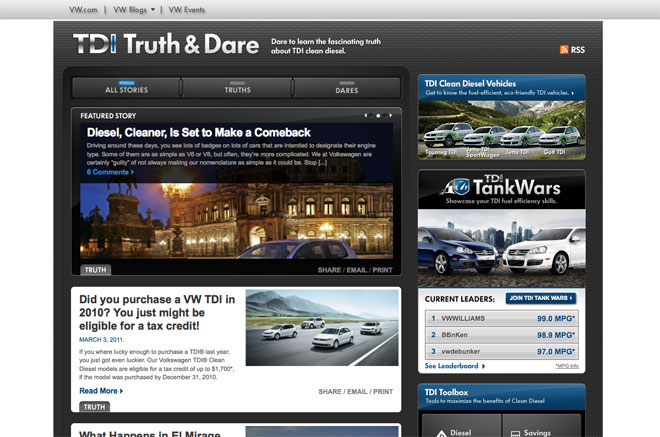The height and width of the screenshot is (437, 660).
Task: Open the 'What Happens in El Mirage' headline
Action: [x=150, y=433]
